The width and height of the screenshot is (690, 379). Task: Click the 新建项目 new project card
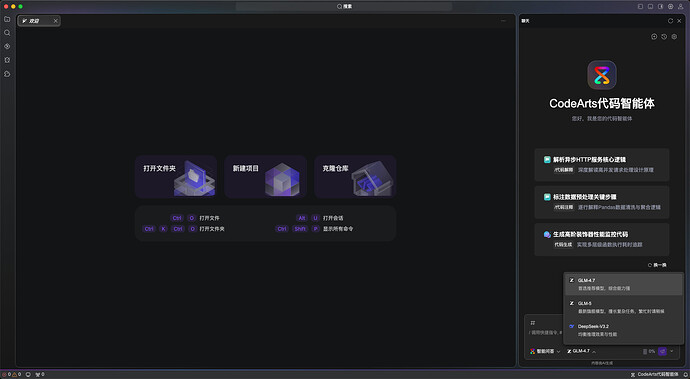[x=266, y=176]
